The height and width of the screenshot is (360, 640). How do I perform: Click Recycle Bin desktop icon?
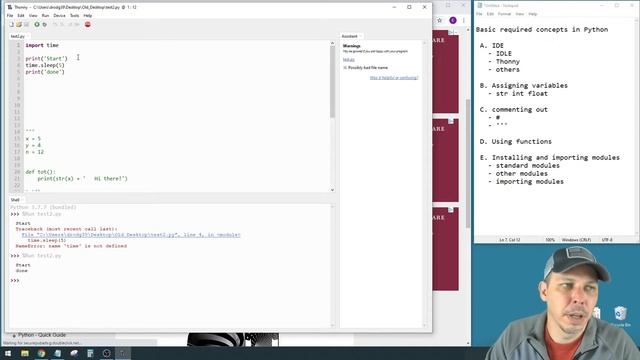[620, 316]
